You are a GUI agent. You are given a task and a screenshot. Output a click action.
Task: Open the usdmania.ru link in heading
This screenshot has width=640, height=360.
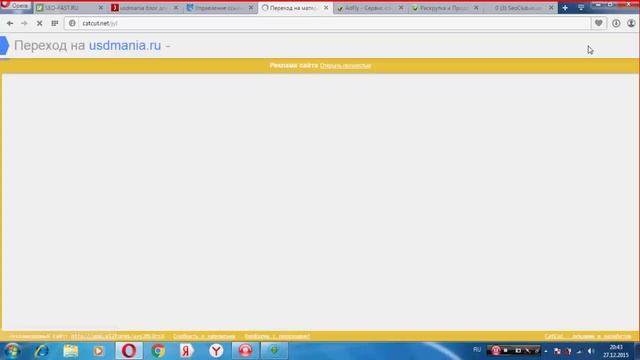(x=125, y=45)
